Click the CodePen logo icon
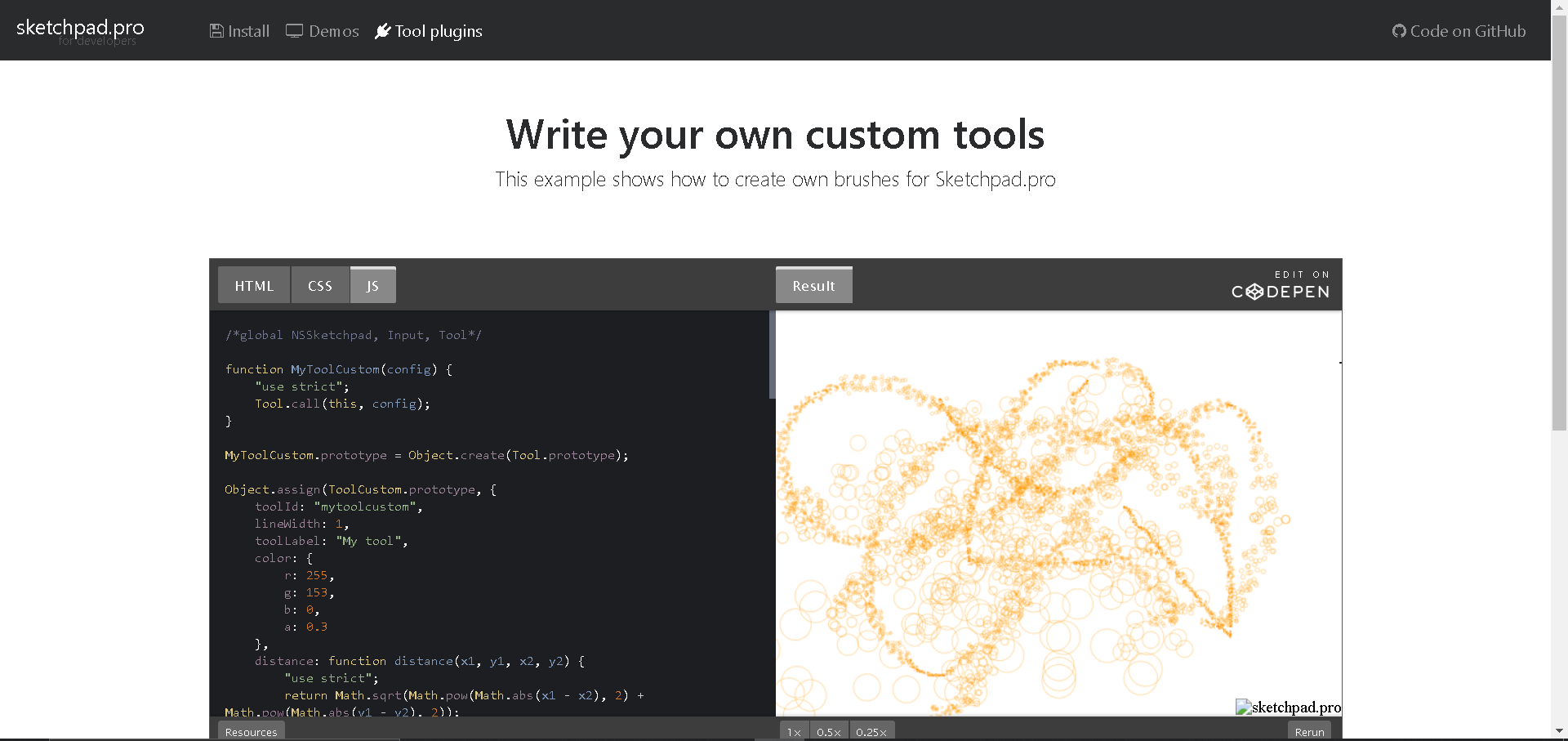The height and width of the screenshot is (741, 1568). 1254,292
